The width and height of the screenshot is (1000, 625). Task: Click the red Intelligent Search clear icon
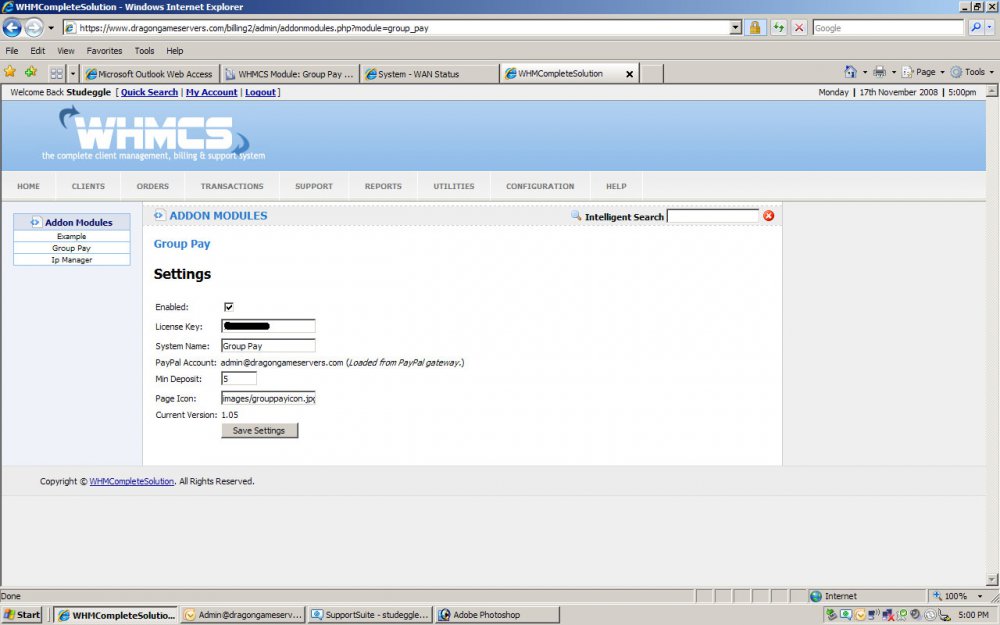(769, 216)
